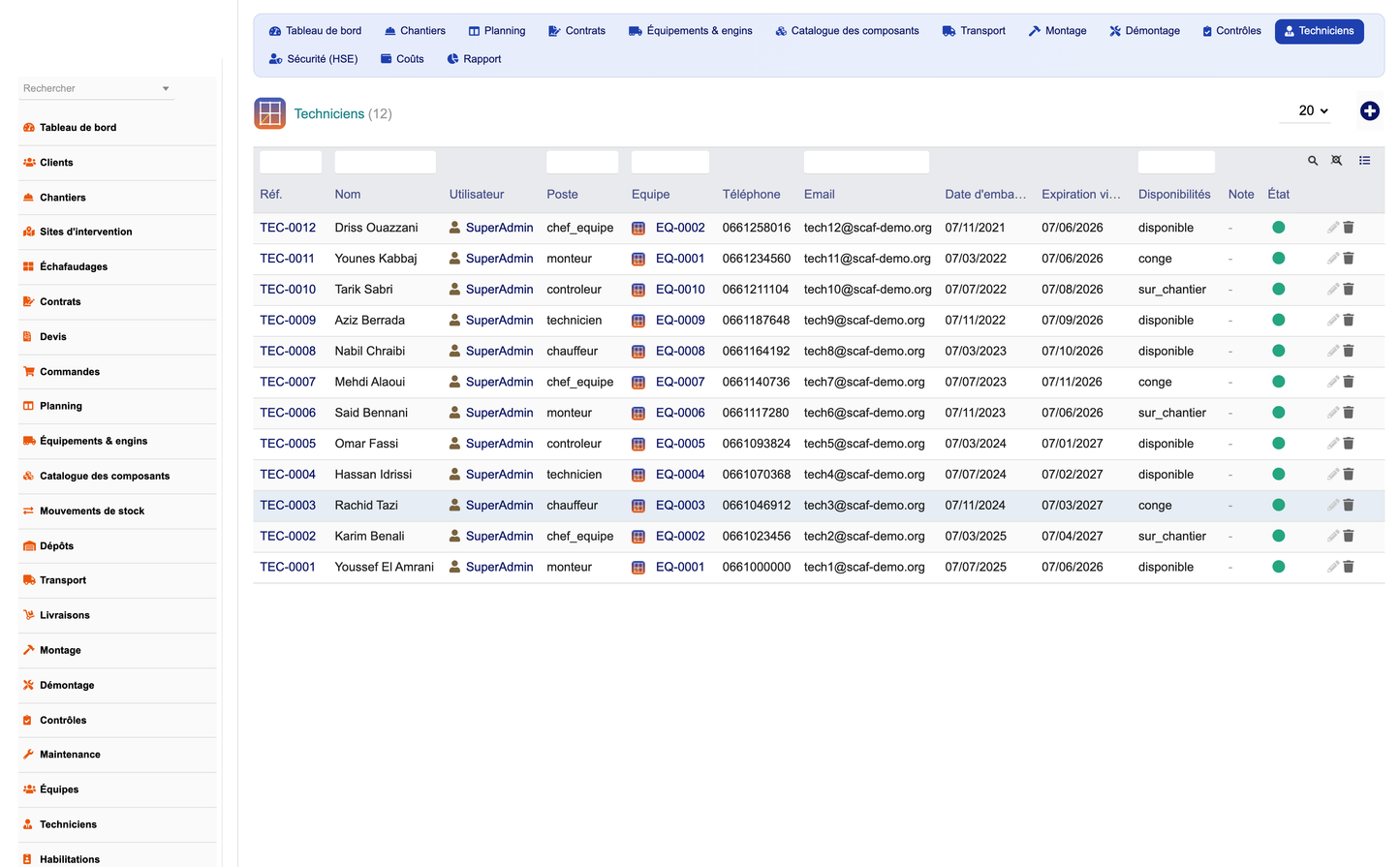Open the TEC-0012 reference link

pyautogui.click(x=288, y=228)
